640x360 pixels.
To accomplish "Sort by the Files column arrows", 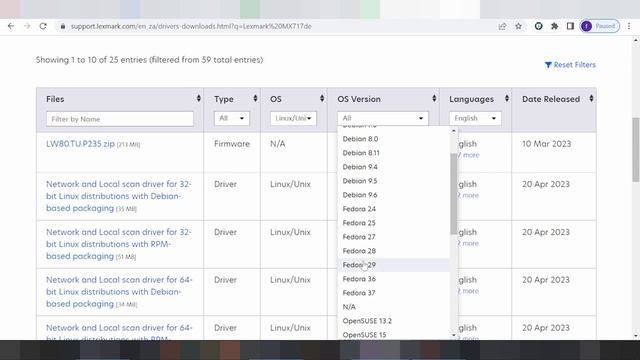I will point(198,98).
